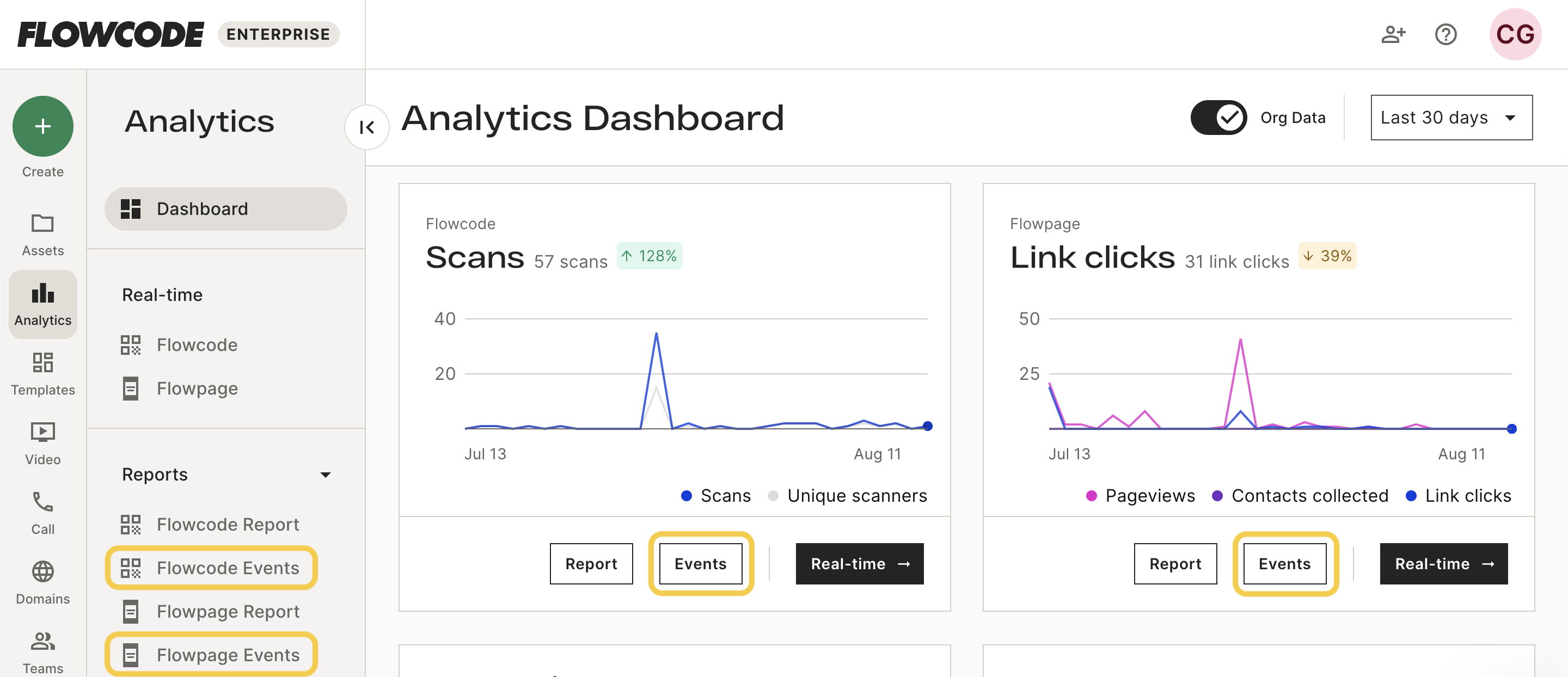Select Dashboard in Analytics menu
The image size is (1568, 677).
click(226, 208)
